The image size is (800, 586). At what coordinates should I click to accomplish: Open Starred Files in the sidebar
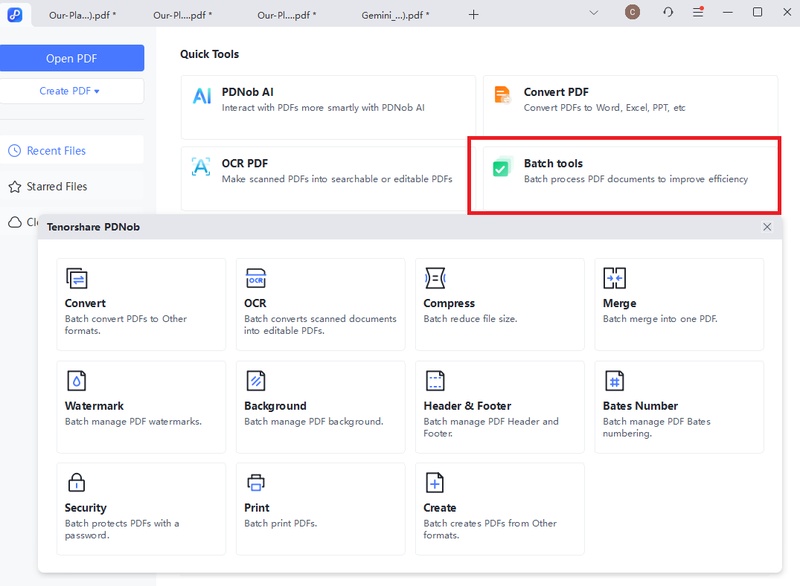[x=56, y=184]
